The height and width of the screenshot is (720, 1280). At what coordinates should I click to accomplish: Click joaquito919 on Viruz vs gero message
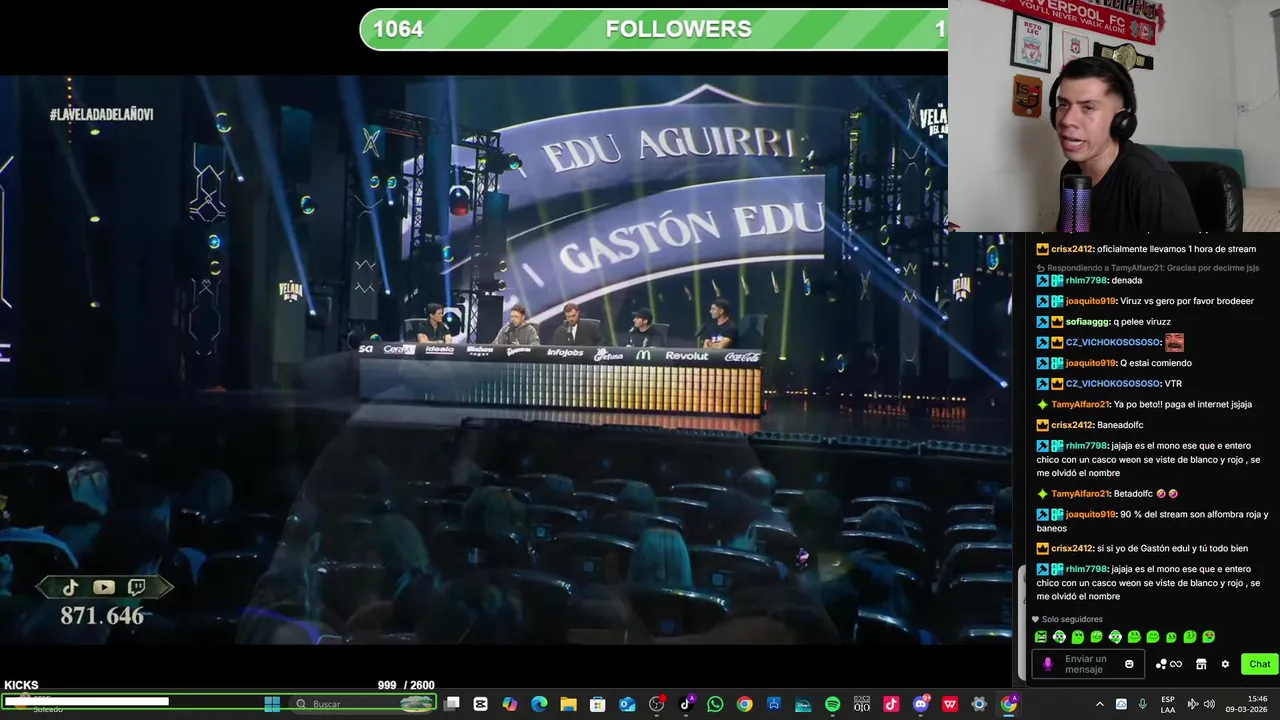[x=1090, y=301]
